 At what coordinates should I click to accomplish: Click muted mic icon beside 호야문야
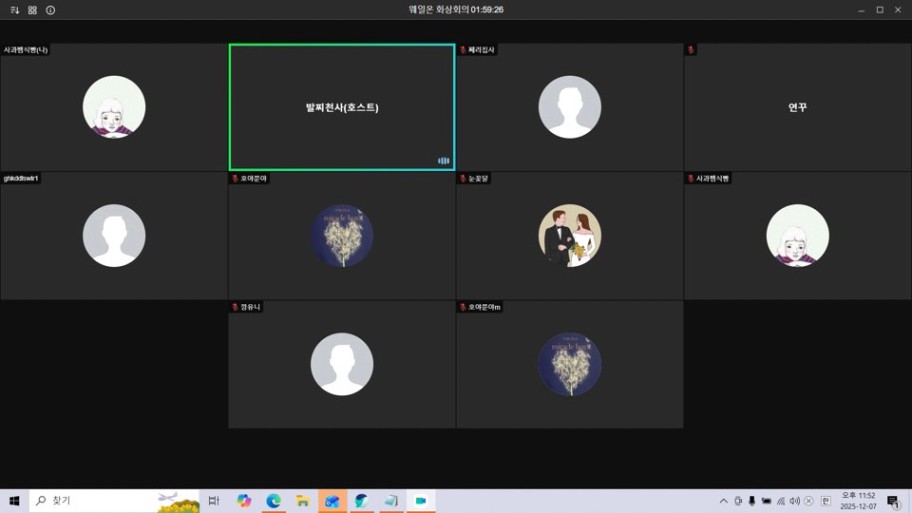[235, 179]
